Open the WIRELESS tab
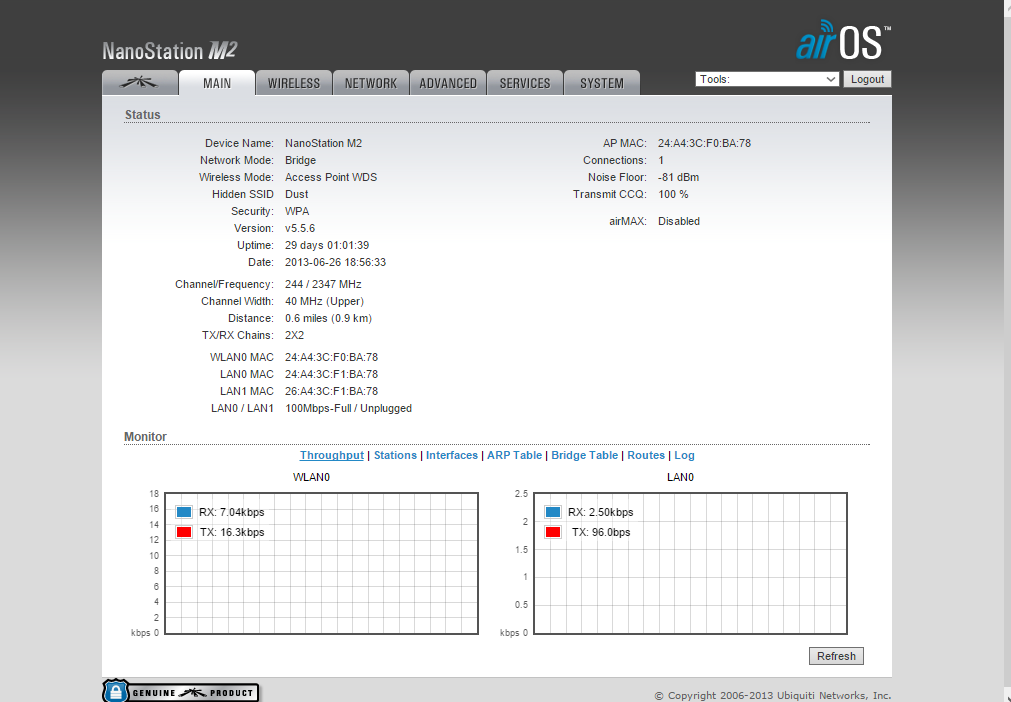Viewport: 1011px width, 702px height. click(x=294, y=83)
